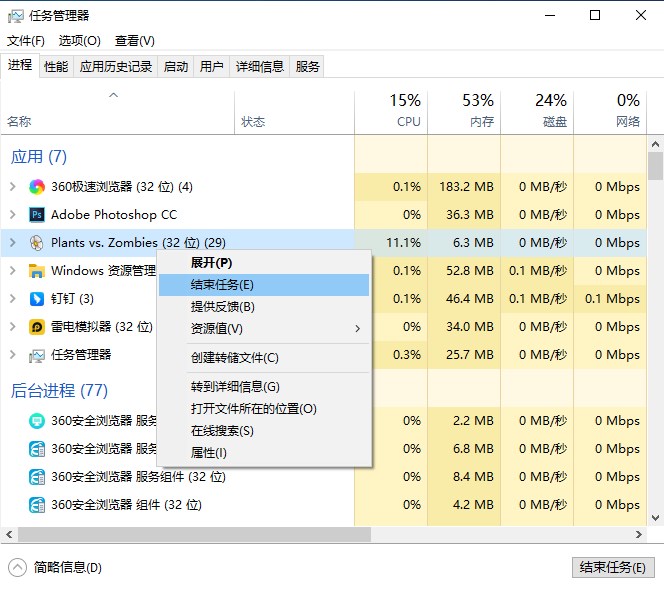Click the bottom-right 结束任务(E) button
This screenshot has width=664, height=592.
(x=613, y=567)
